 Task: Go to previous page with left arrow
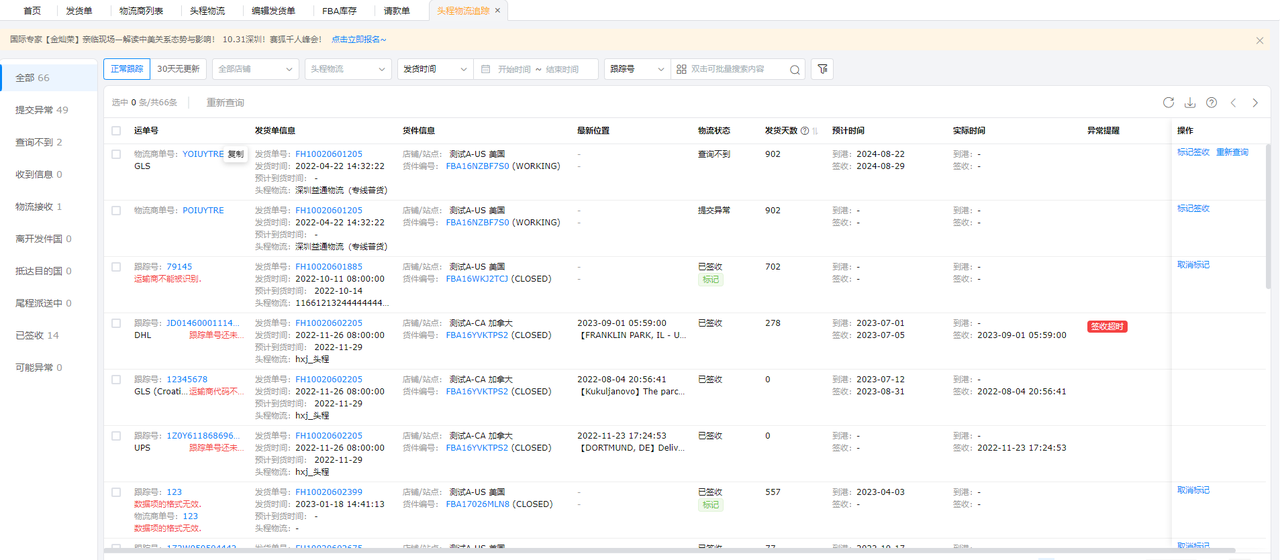click(x=1234, y=103)
